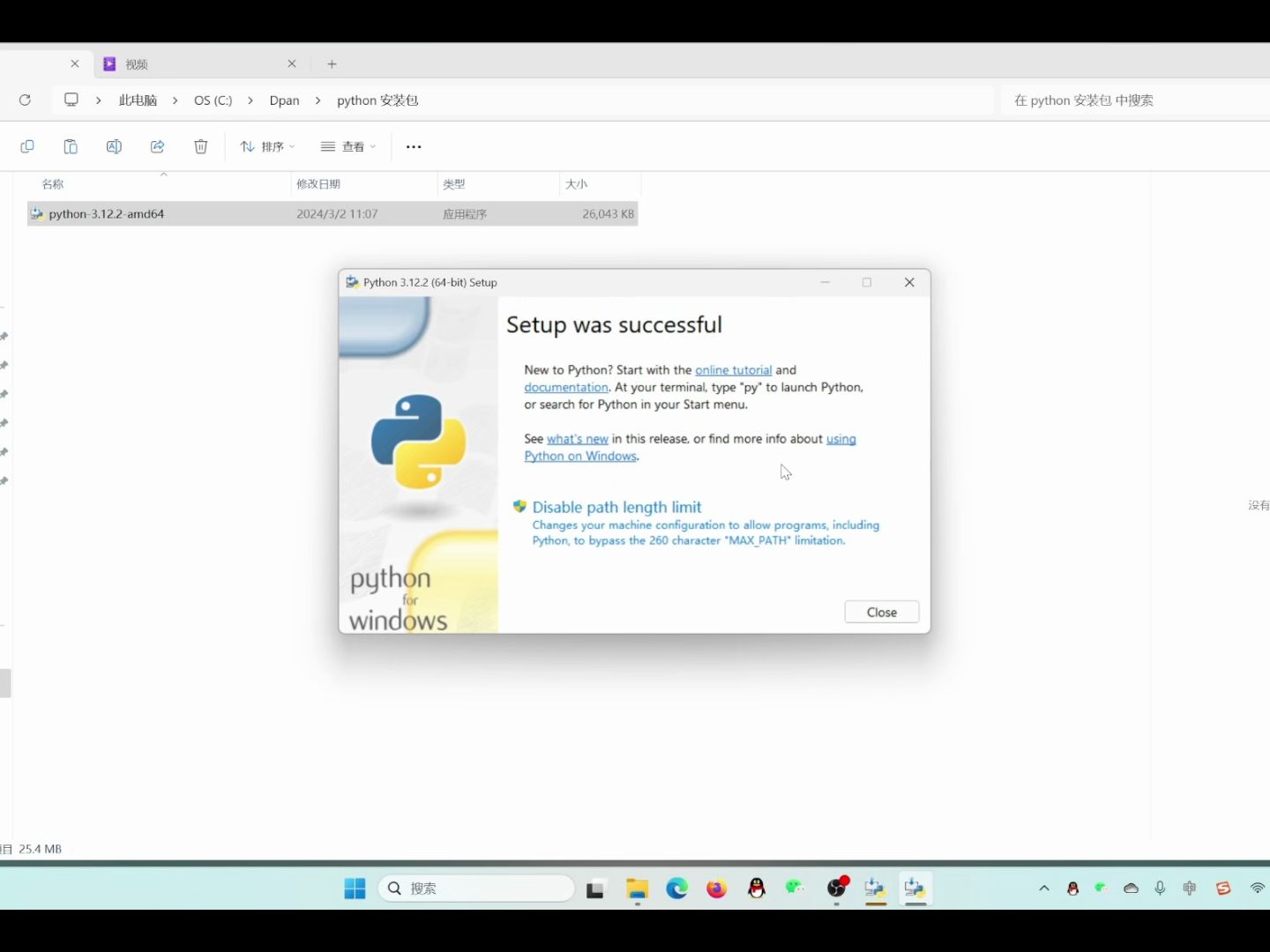Click the microphone icon in system tray

pyautogui.click(x=1160, y=889)
